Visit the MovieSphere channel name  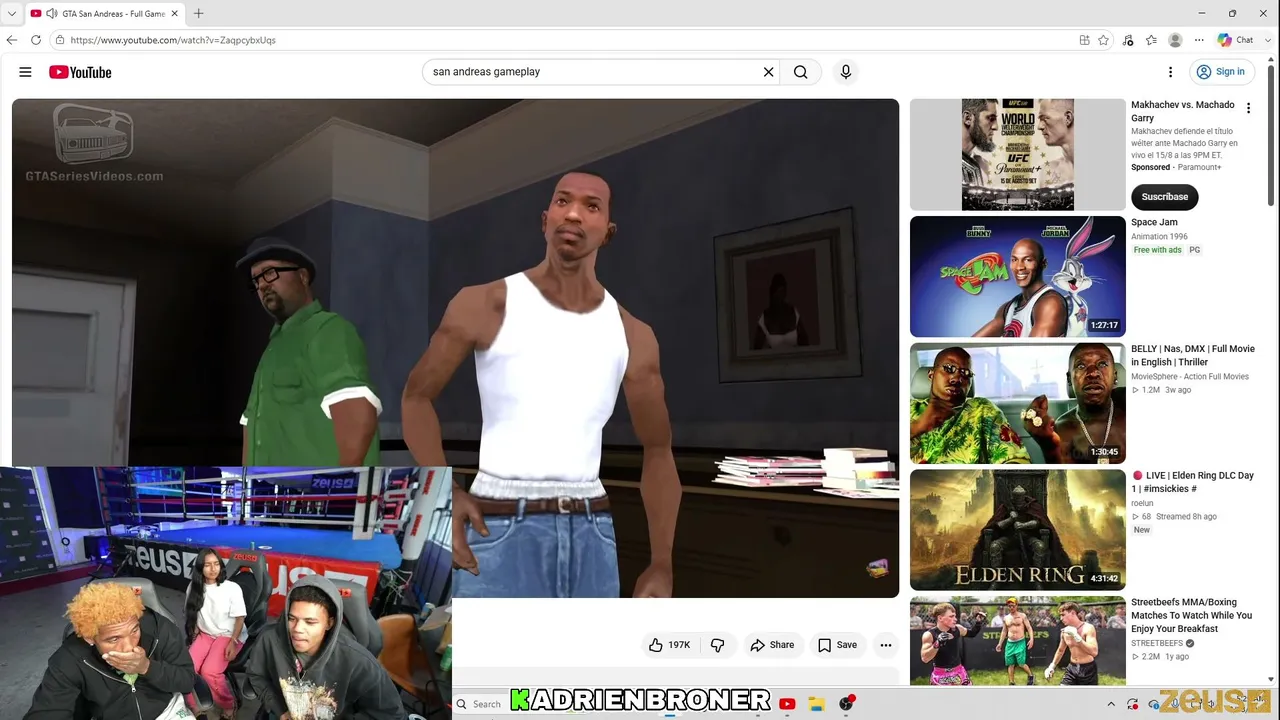(1190, 376)
